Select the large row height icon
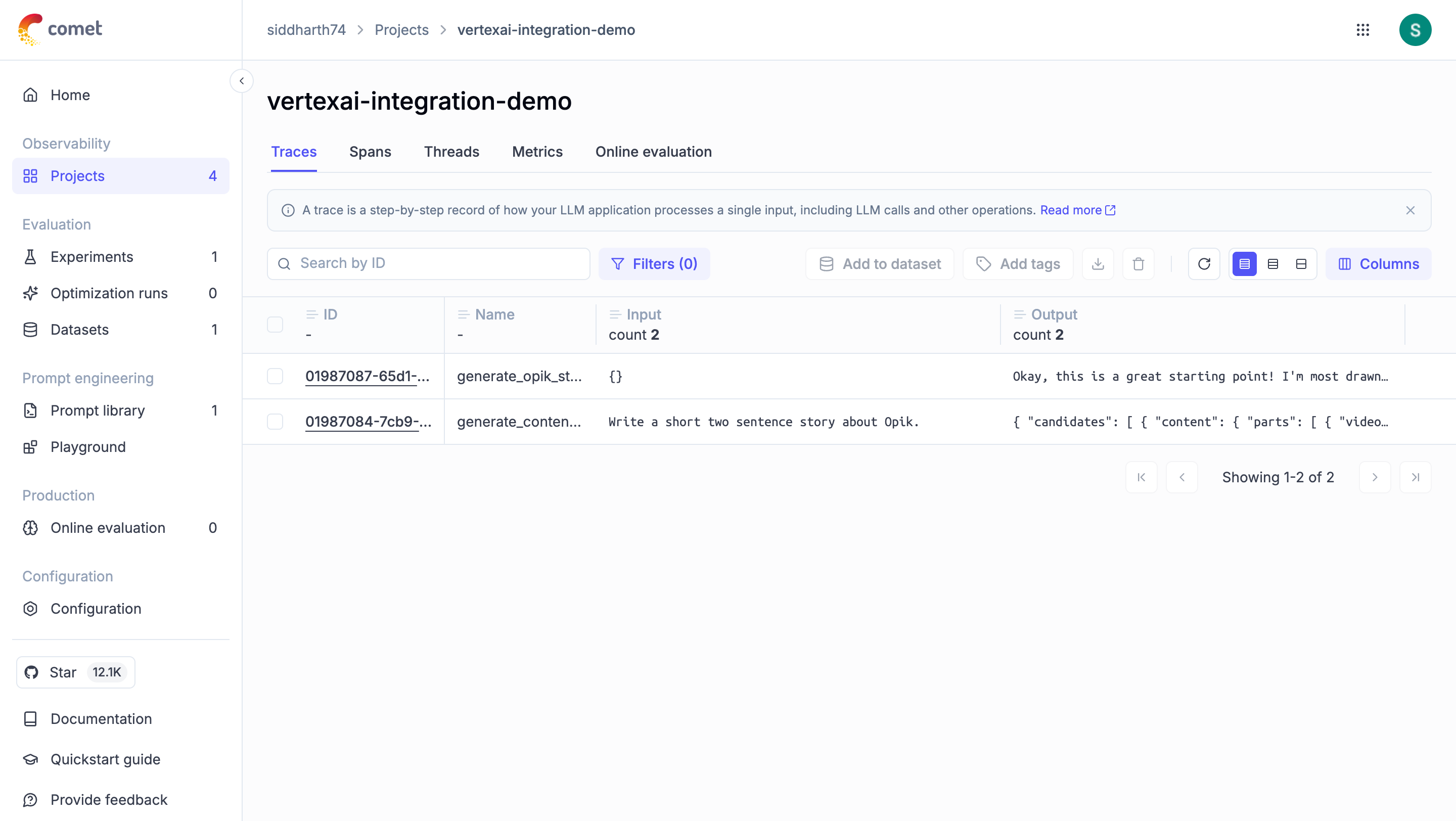Image resolution: width=1456 pixels, height=821 pixels. [x=1301, y=264]
